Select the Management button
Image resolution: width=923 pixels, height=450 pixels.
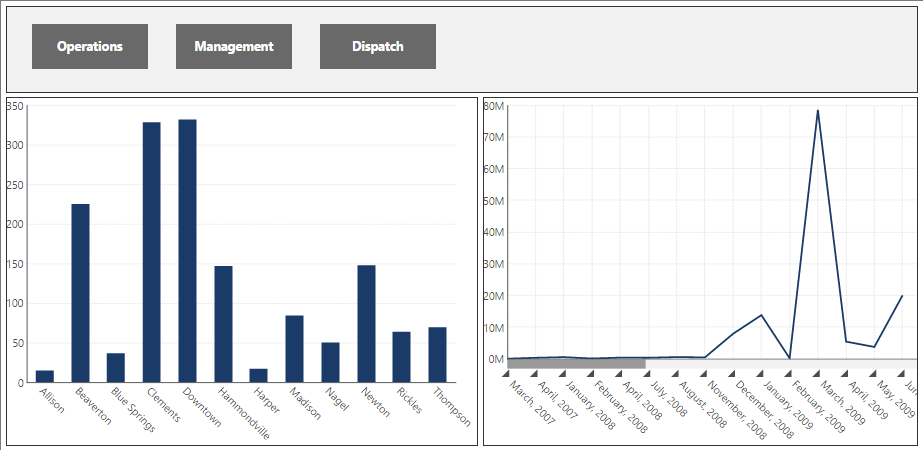(x=234, y=47)
